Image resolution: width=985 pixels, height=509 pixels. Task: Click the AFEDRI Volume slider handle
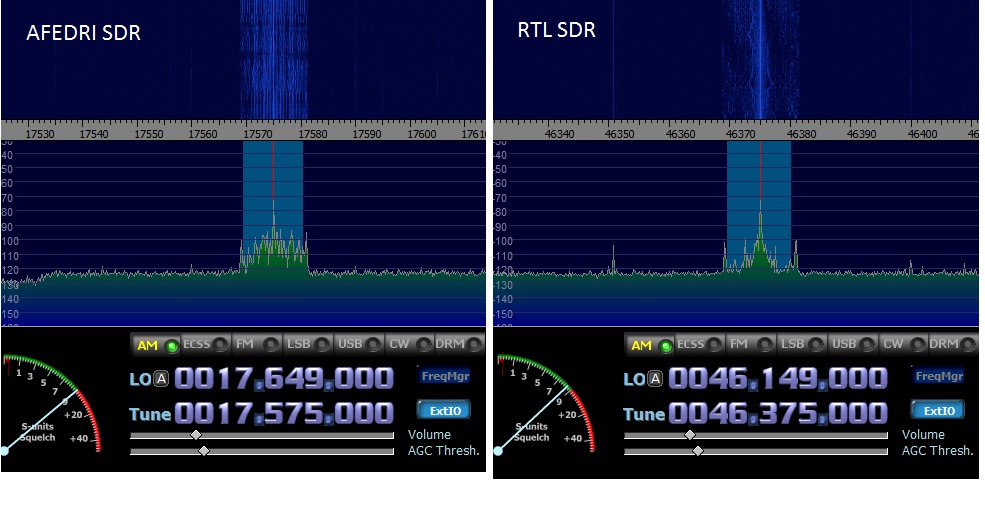pos(196,435)
